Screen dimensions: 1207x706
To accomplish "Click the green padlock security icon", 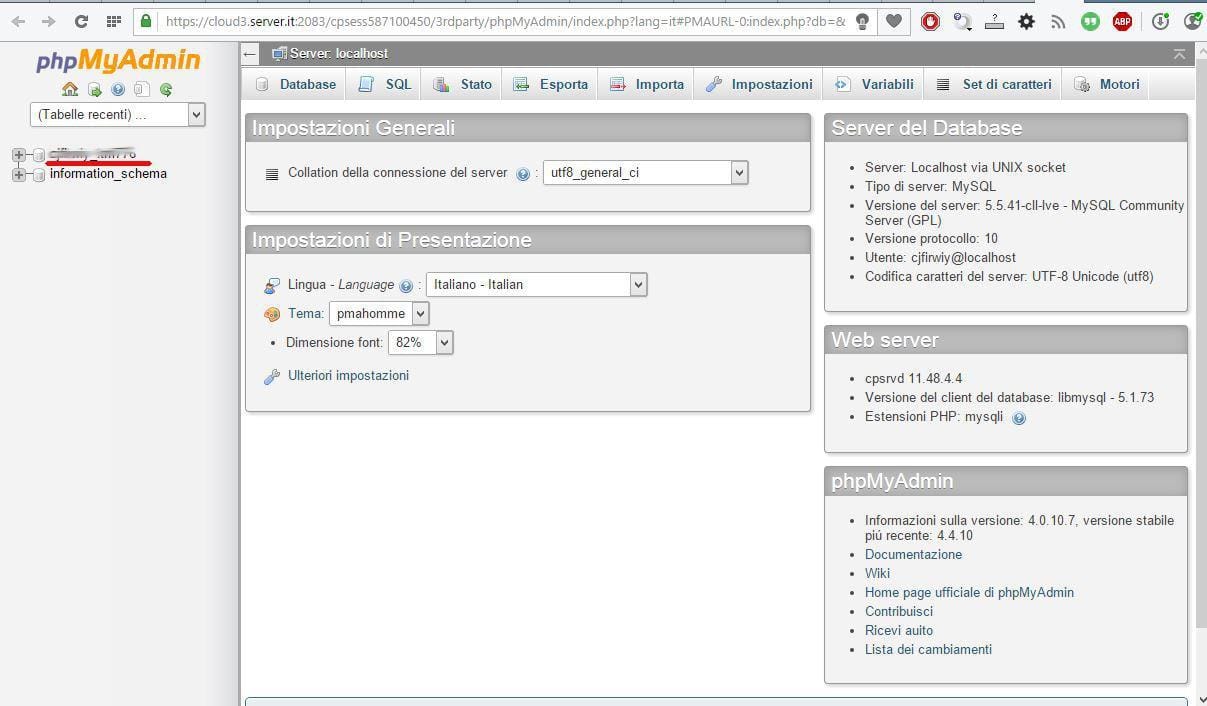I will (x=146, y=21).
